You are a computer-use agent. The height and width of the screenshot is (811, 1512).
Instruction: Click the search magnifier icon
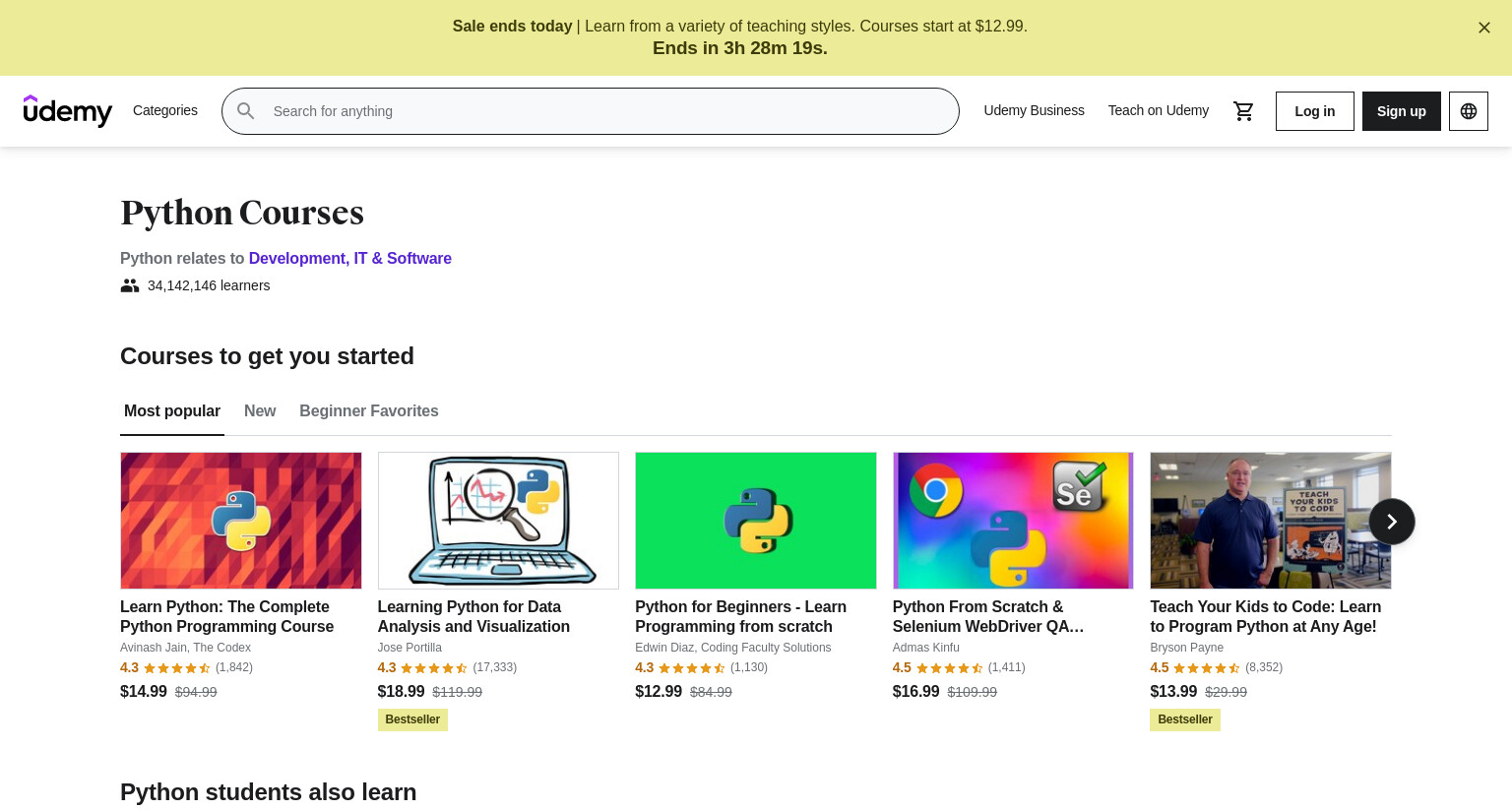(246, 111)
